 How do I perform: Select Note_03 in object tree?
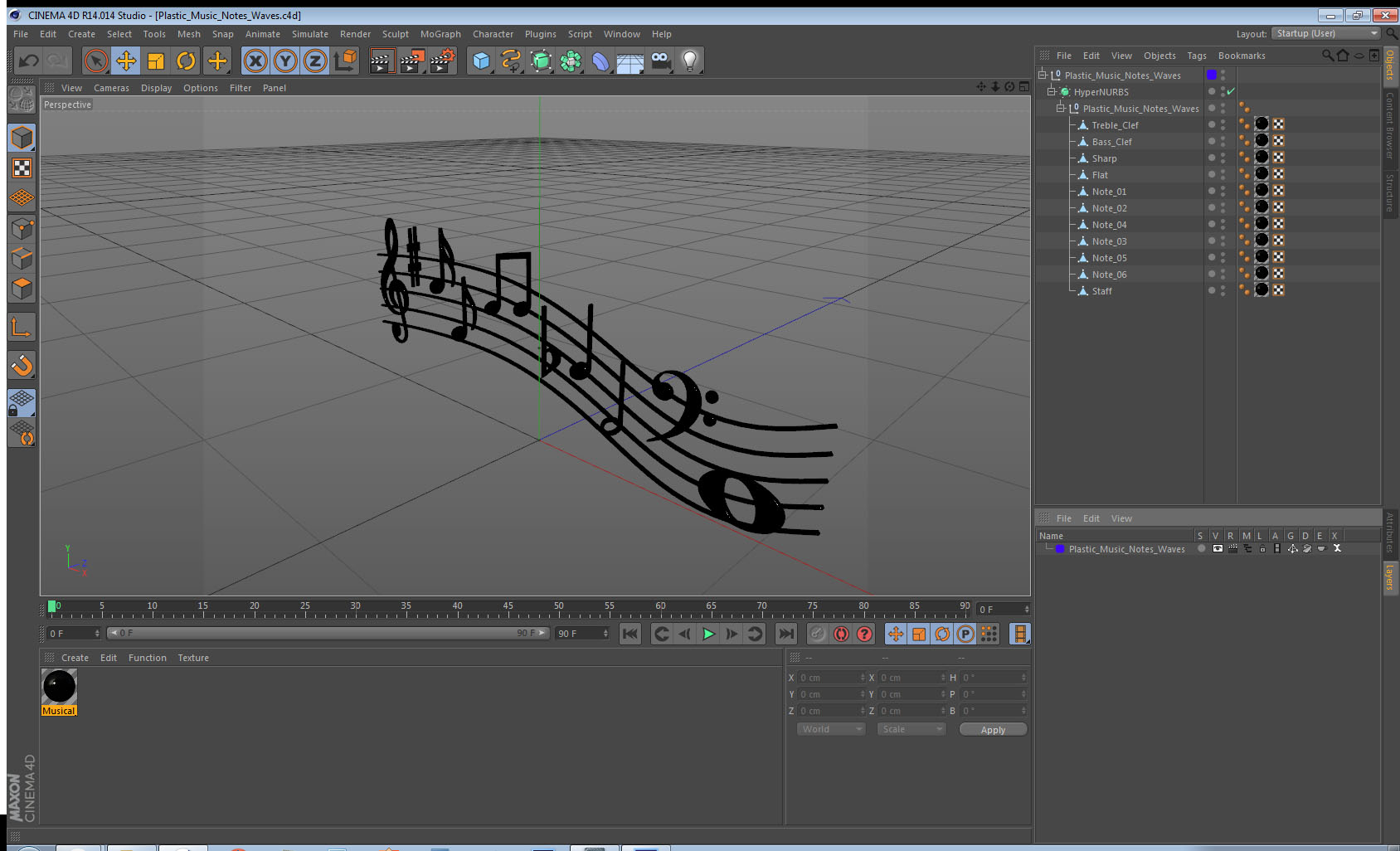point(1109,241)
